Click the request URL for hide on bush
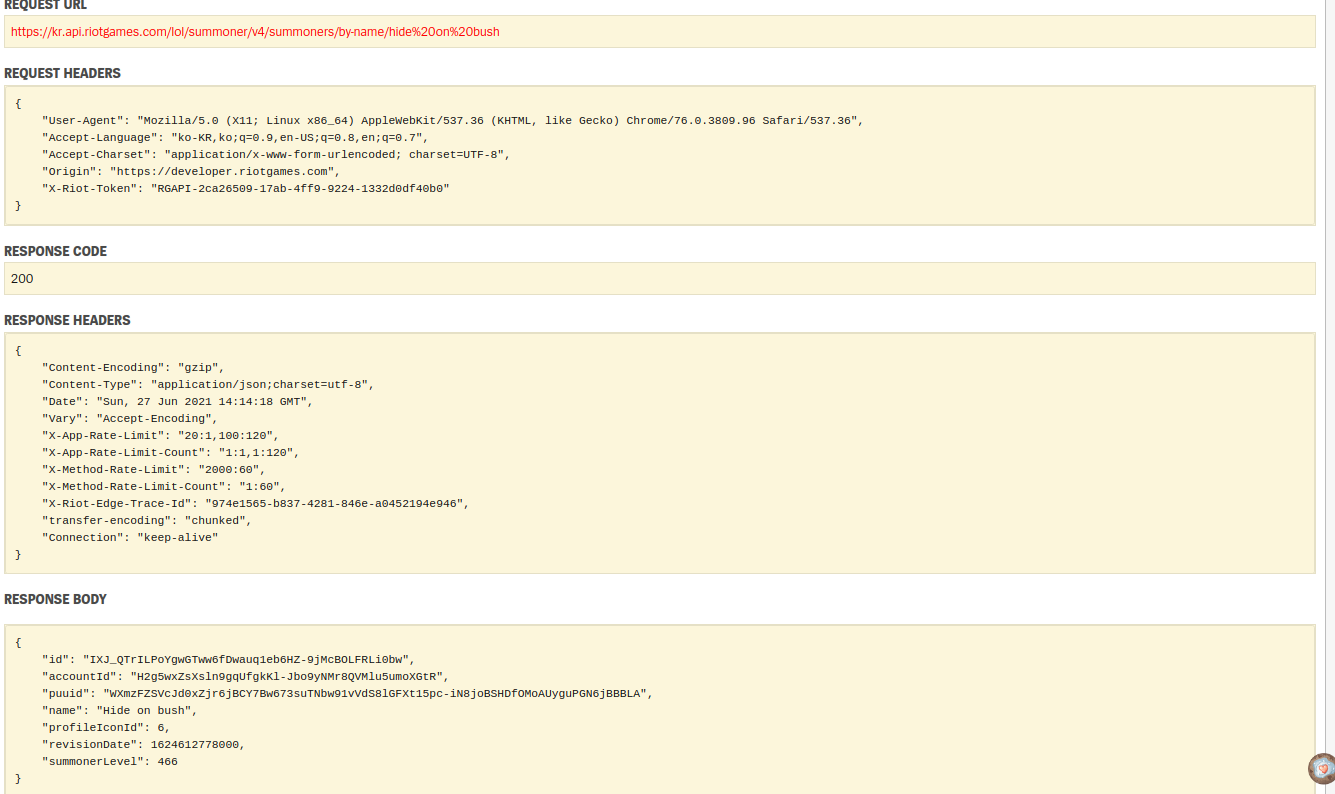 pyautogui.click(x=255, y=31)
